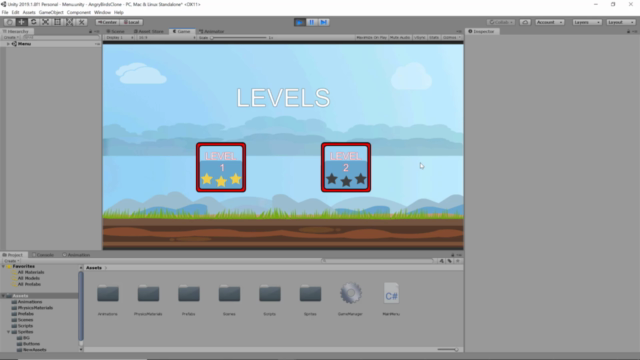
Task: Toggle Stats overlay in Game view
Action: click(434, 38)
